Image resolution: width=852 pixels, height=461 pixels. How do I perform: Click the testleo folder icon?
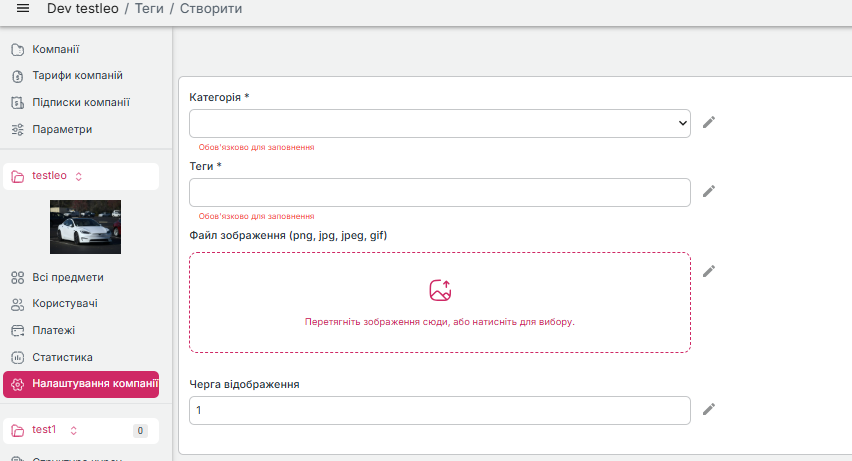pyautogui.click(x=18, y=176)
